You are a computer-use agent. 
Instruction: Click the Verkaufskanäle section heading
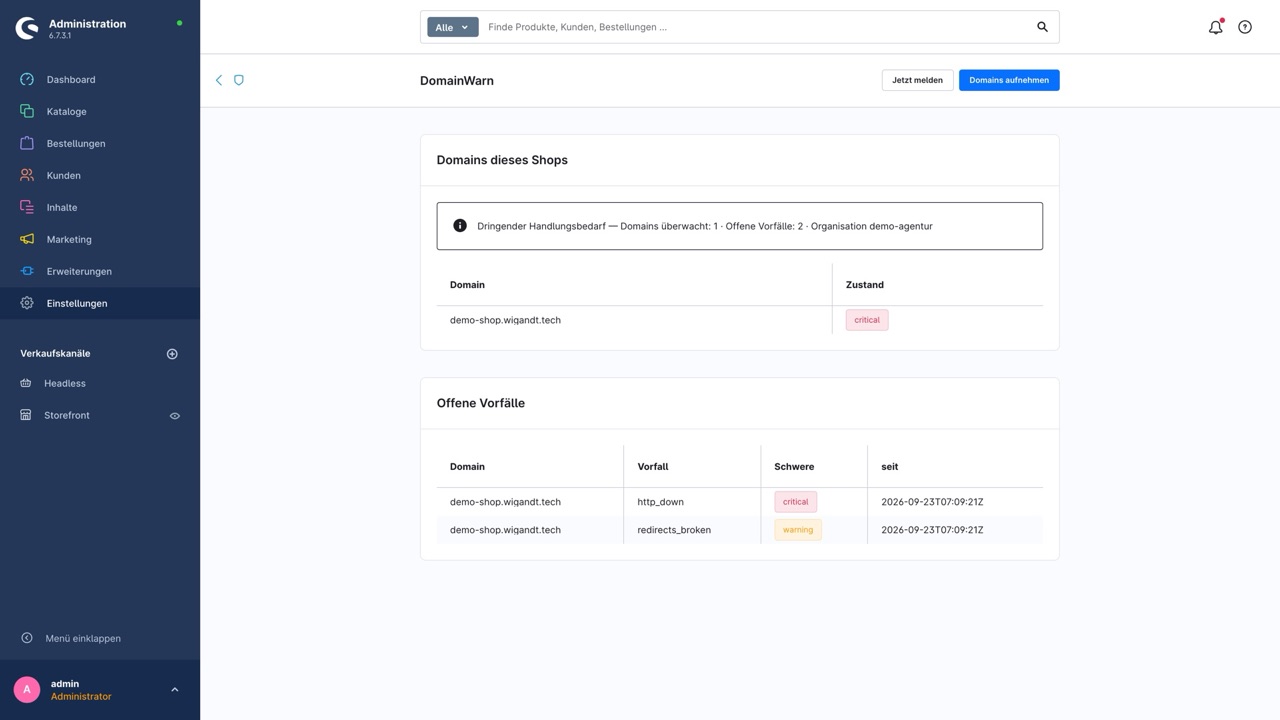(x=55, y=353)
